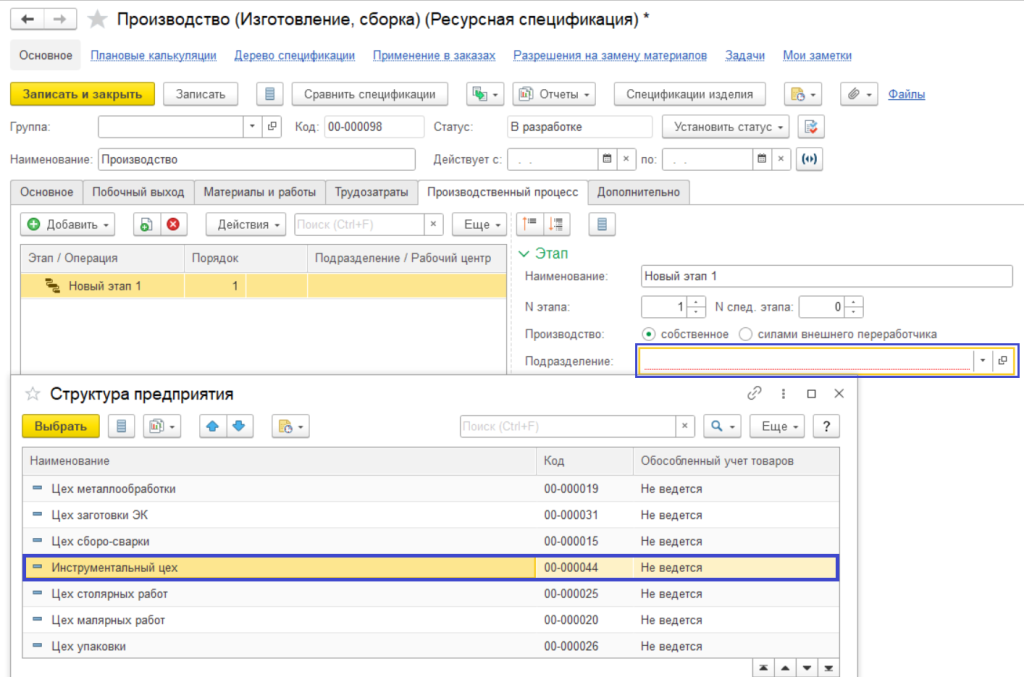
Task: Copy link to Структура предприятия window
Action: coord(754,393)
